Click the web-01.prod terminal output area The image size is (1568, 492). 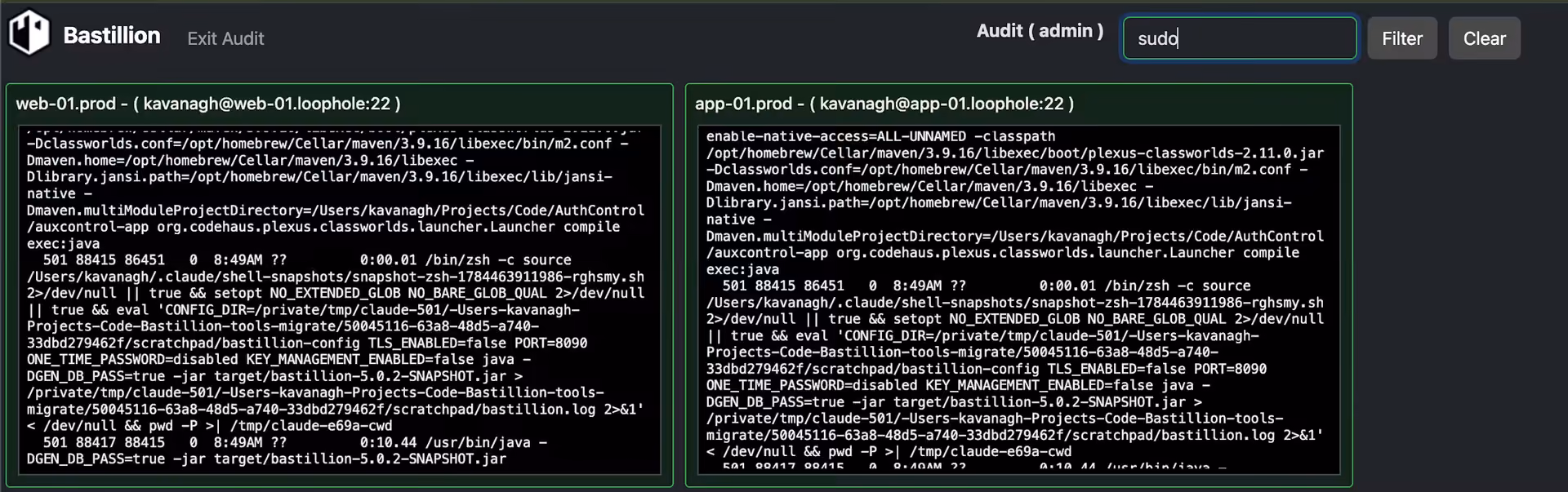(340, 299)
